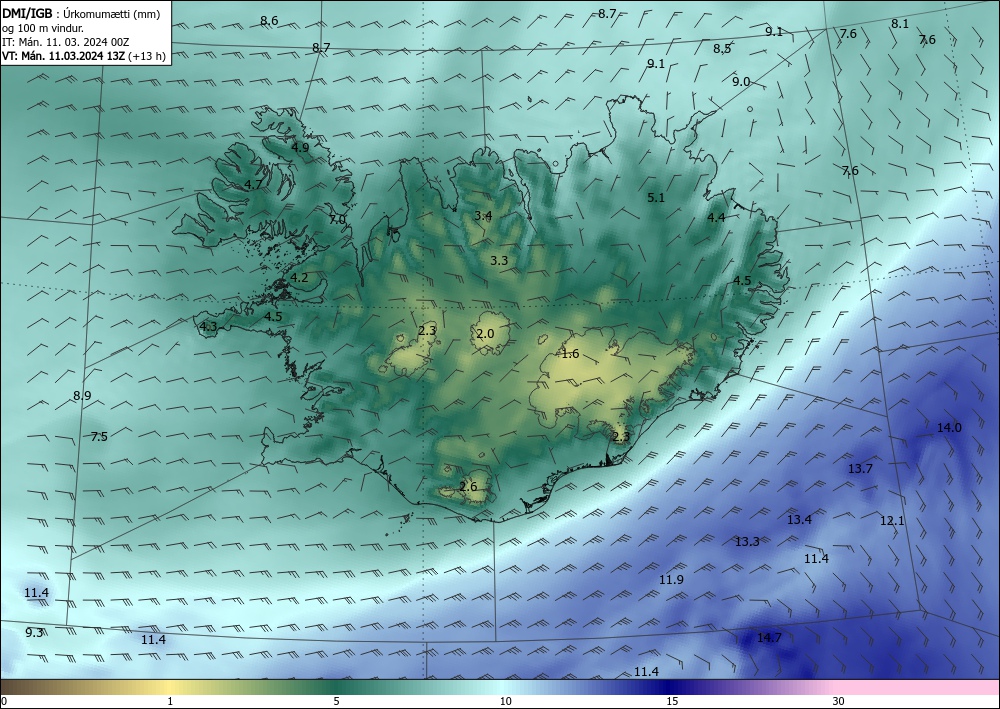Click the title text "DMI/IGB : Úrkomumætti (mm)"
1000x709 pixels.
pyautogui.click(x=81, y=13)
